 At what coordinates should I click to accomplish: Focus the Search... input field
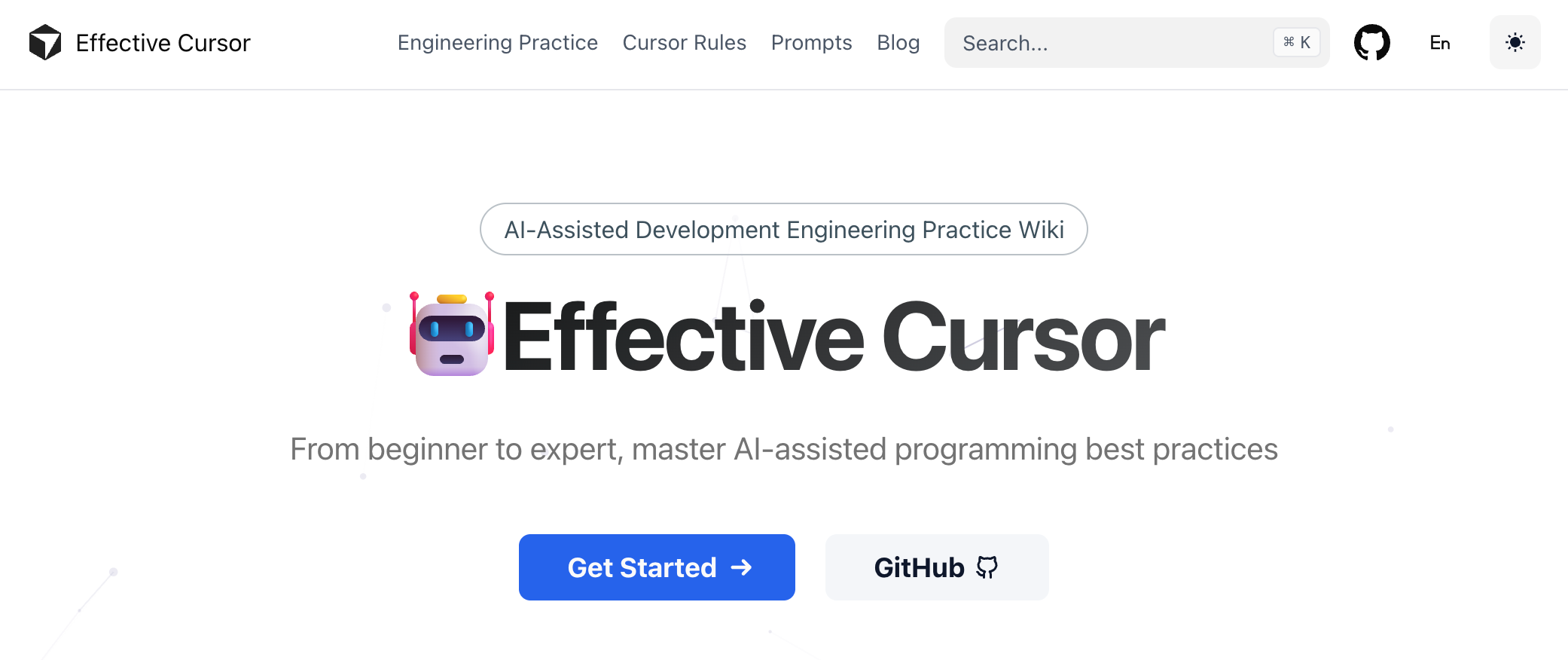point(1107,43)
